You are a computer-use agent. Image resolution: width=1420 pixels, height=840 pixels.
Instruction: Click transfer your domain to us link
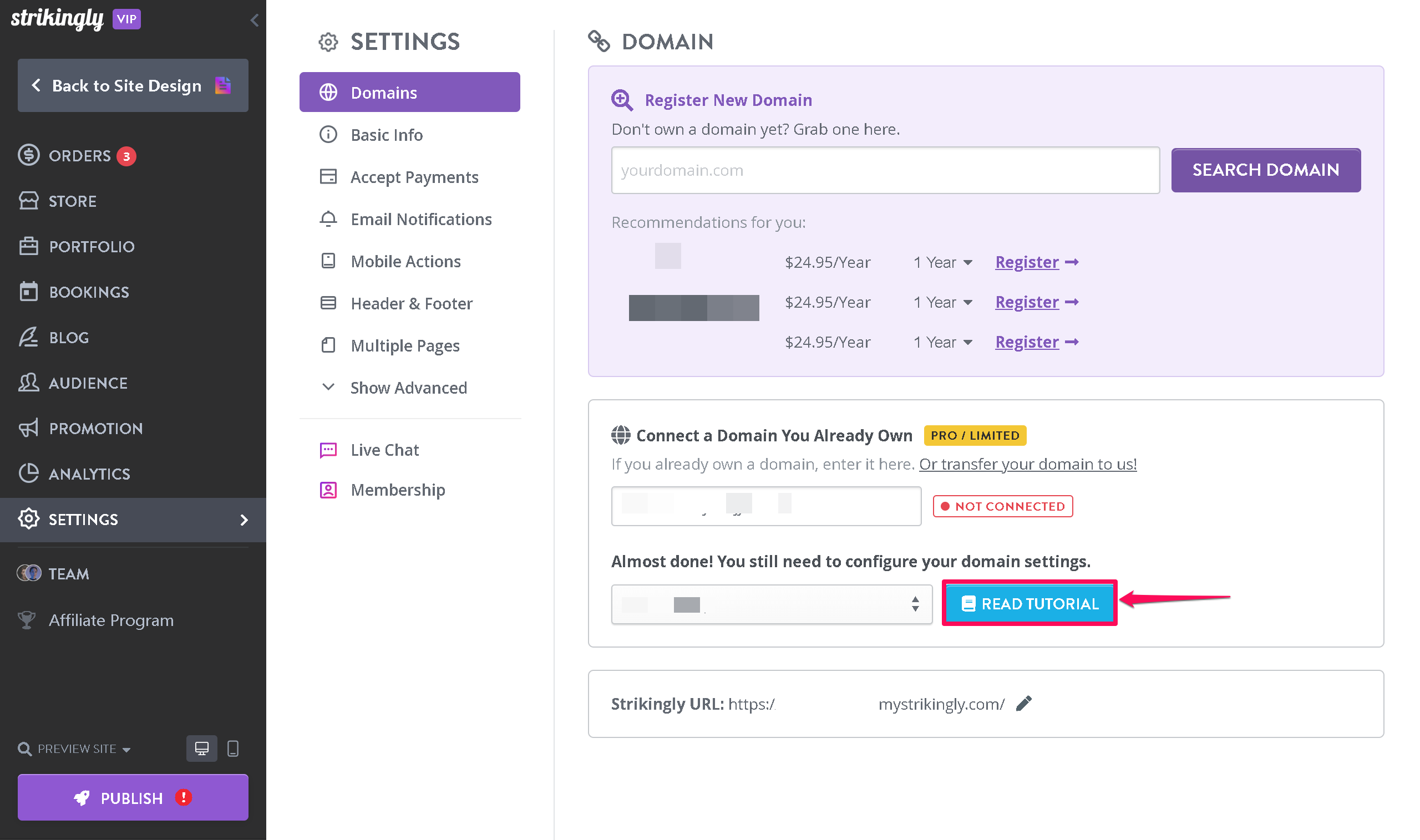[x=1027, y=464]
